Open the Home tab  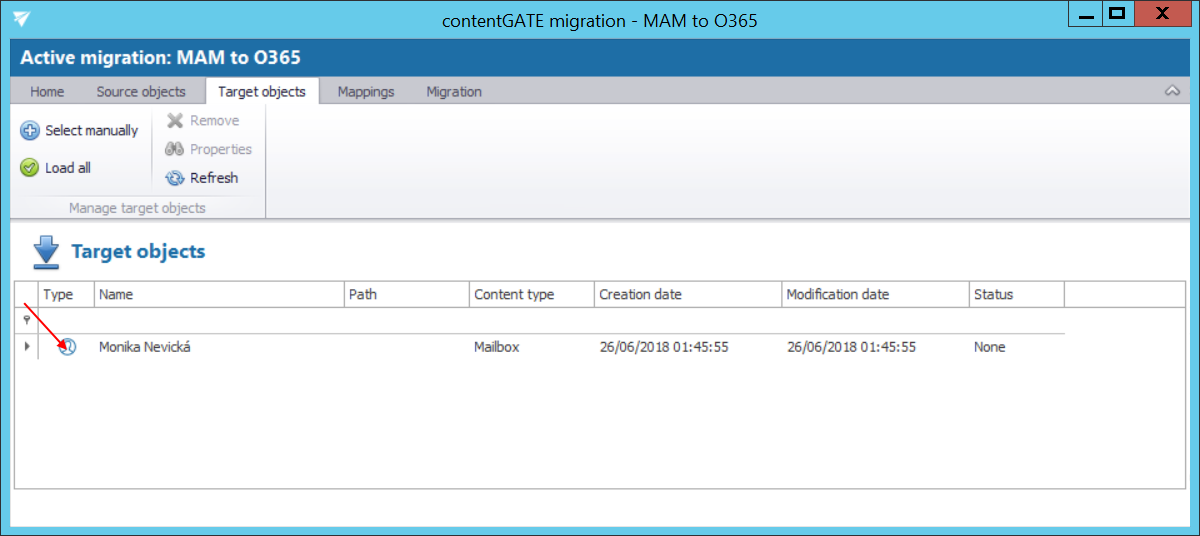pyautogui.click(x=47, y=92)
